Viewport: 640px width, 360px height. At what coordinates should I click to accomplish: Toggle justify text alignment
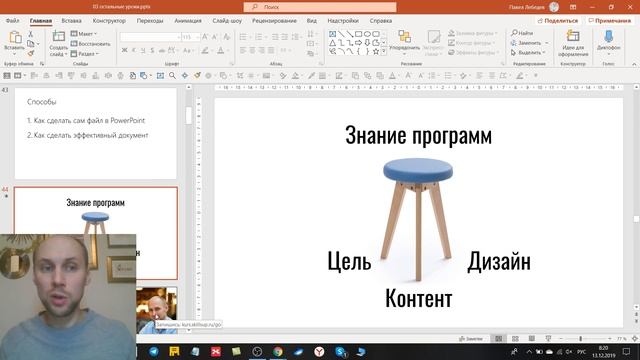pyautogui.click(x=271, y=50)
